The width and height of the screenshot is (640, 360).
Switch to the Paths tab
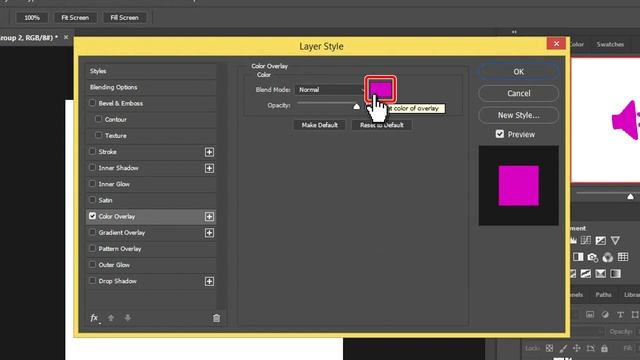(603, 295)
